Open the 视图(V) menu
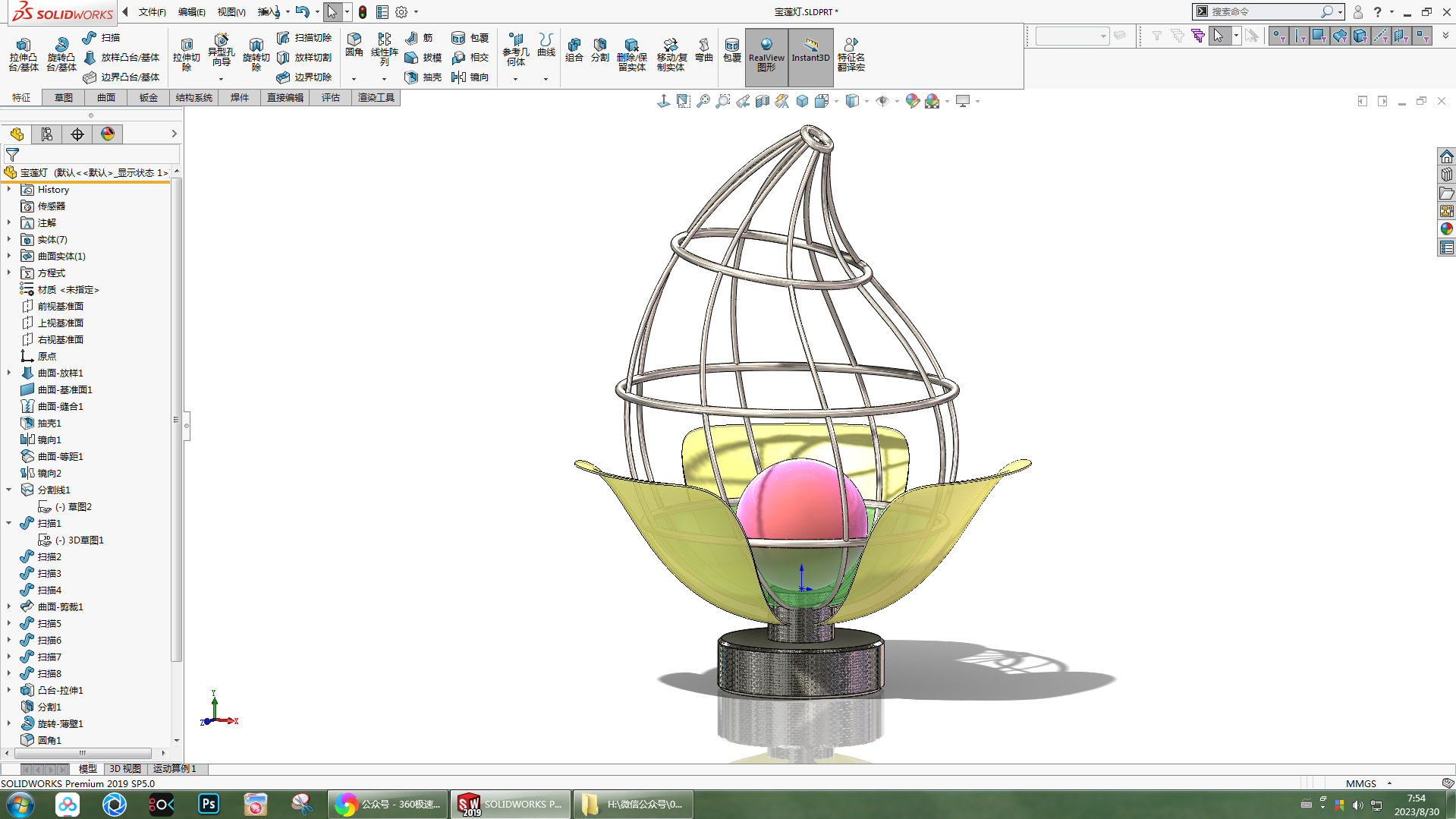This screenshot has width=1456, height=819. point(231,12)
